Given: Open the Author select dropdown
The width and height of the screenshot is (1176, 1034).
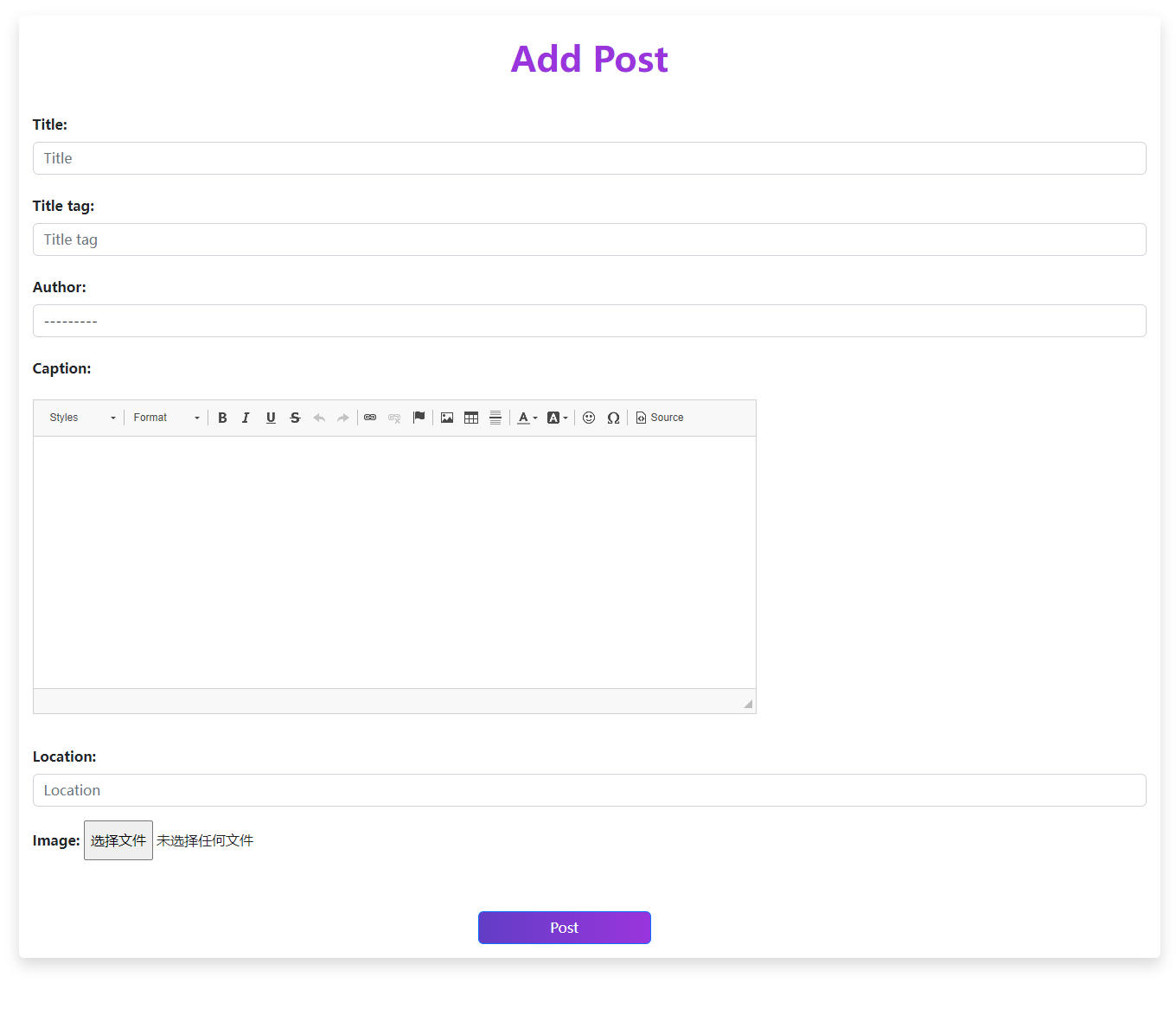Looking at the screenshot, I should pyautogui.click(x=589, y=321).
